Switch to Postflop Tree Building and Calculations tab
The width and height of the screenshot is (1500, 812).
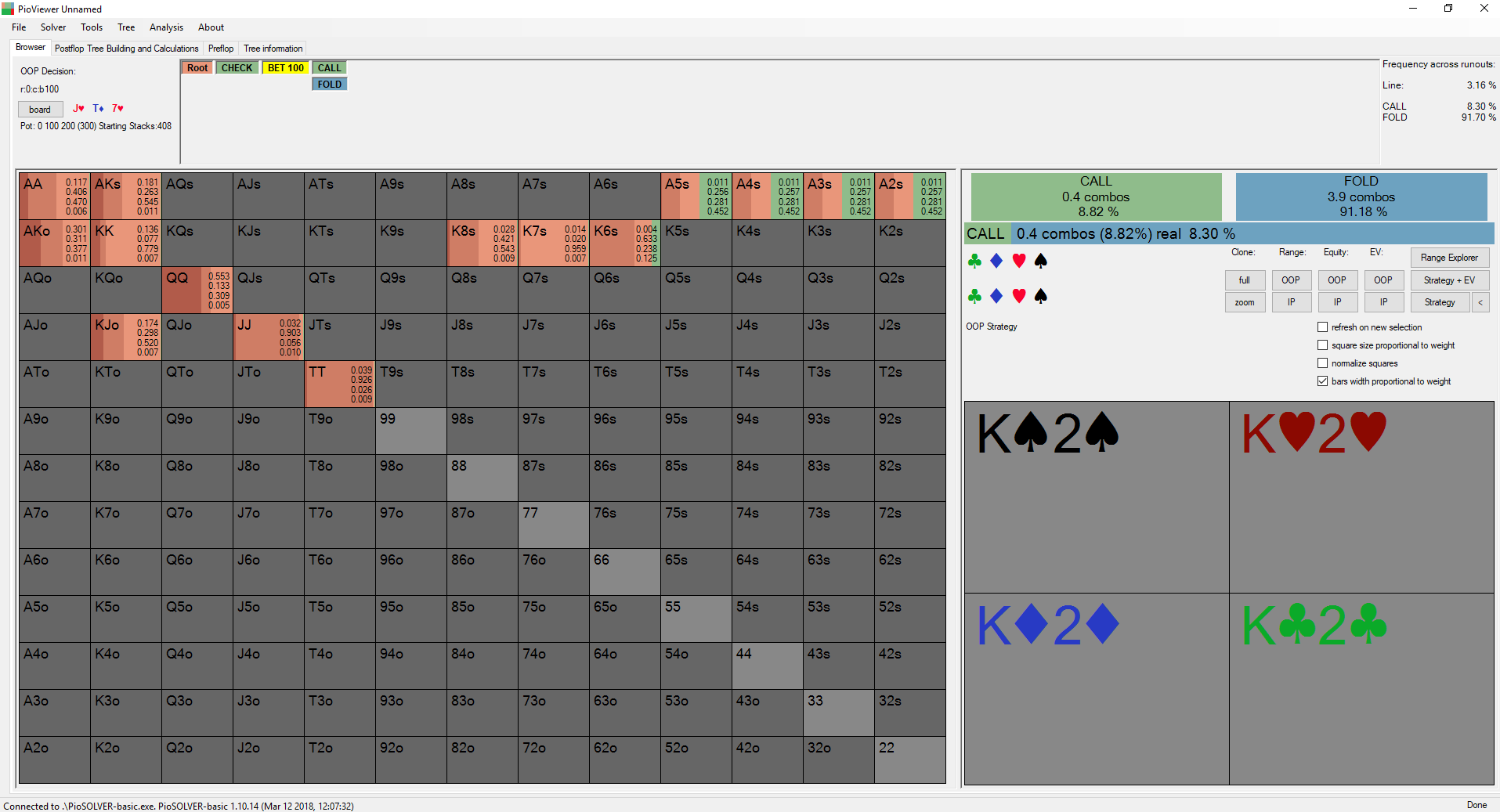coord(126,49)
